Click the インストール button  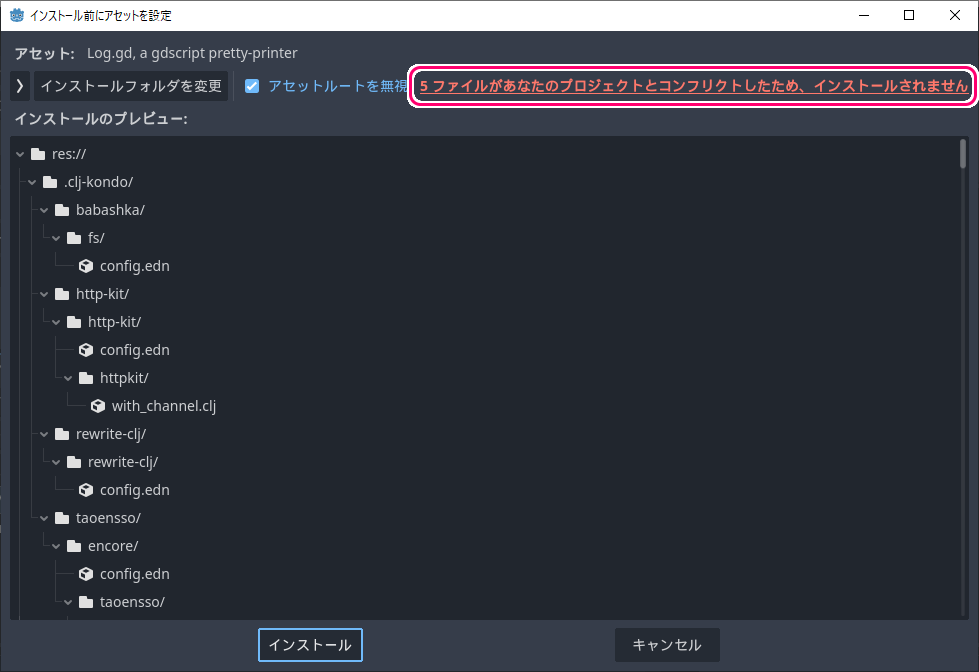(x=310, y=645)
